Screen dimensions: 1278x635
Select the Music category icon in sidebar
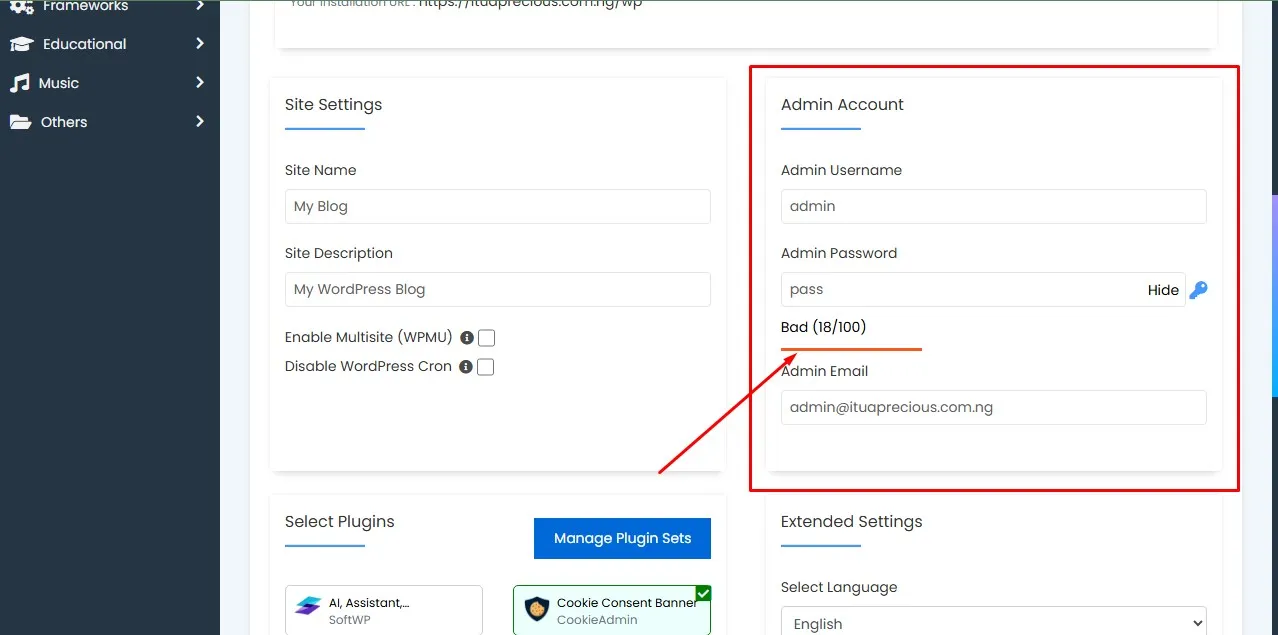tap(23, 82)
